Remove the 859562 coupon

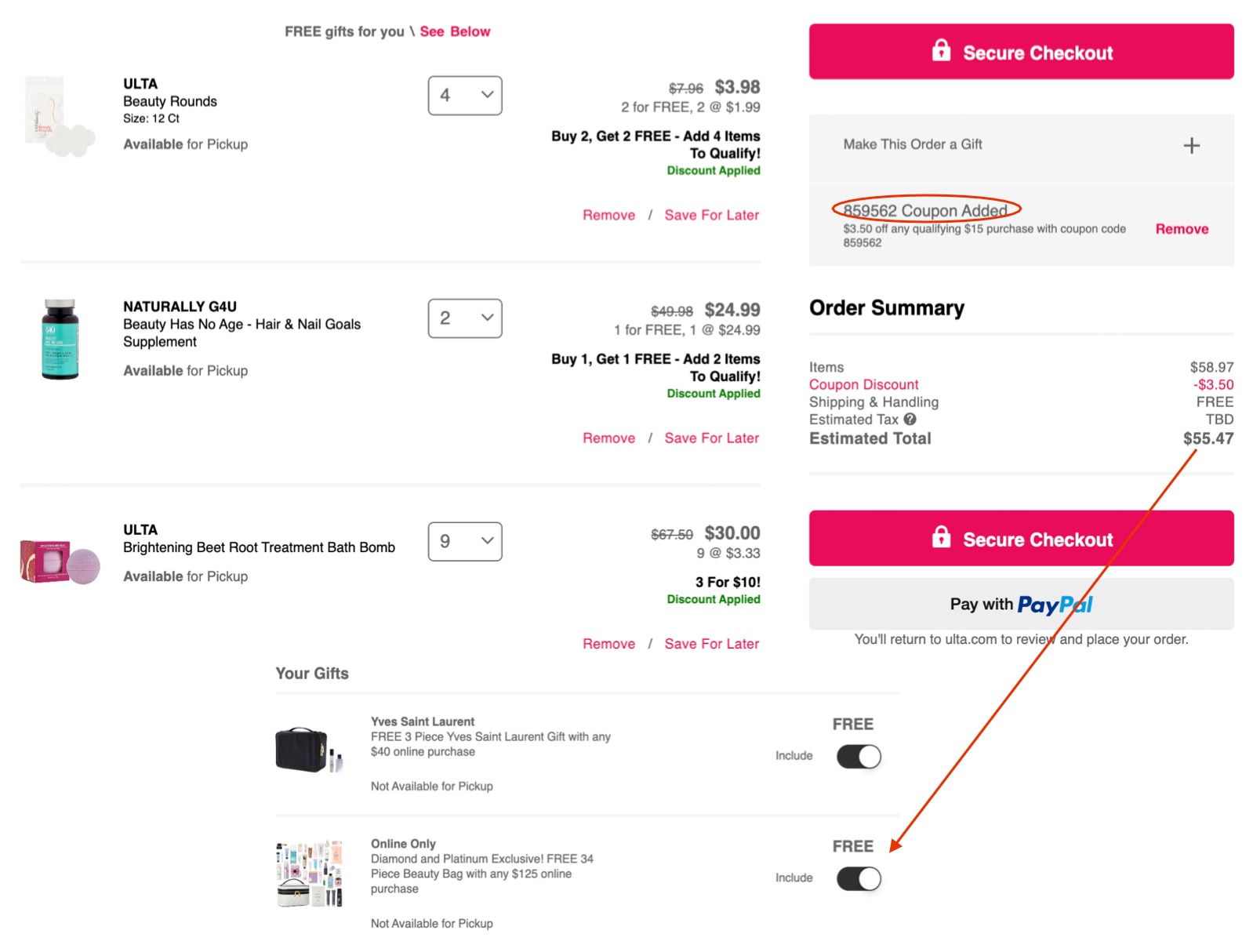(x=1181, y=229)
